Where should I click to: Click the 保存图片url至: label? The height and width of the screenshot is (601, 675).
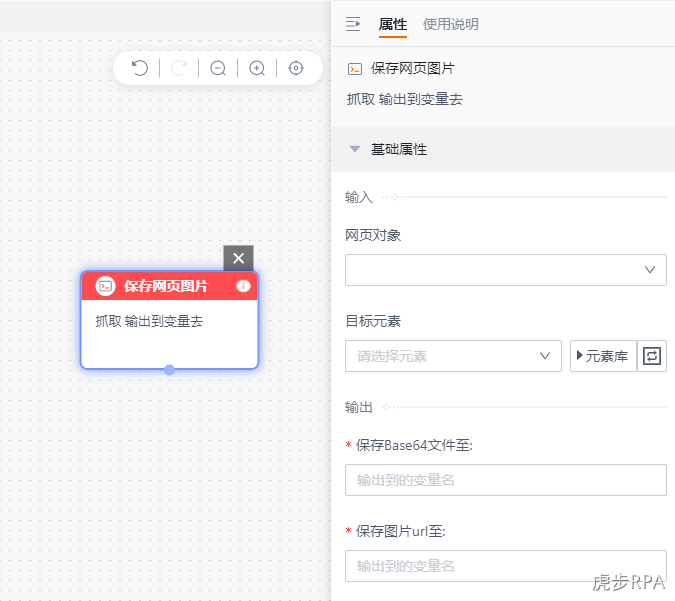tap(400, 531)
